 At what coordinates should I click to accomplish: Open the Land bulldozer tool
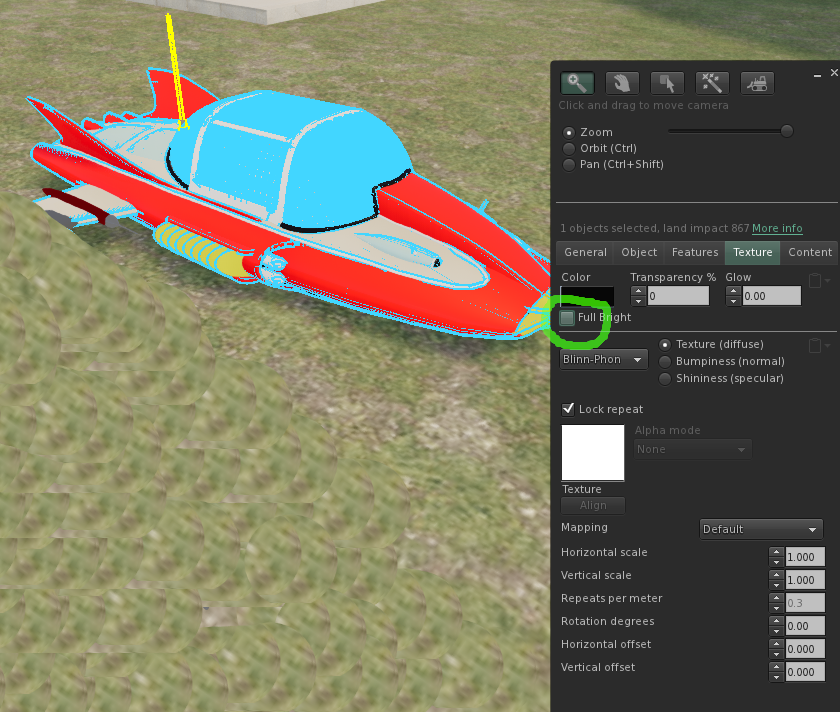pos(756,83)
